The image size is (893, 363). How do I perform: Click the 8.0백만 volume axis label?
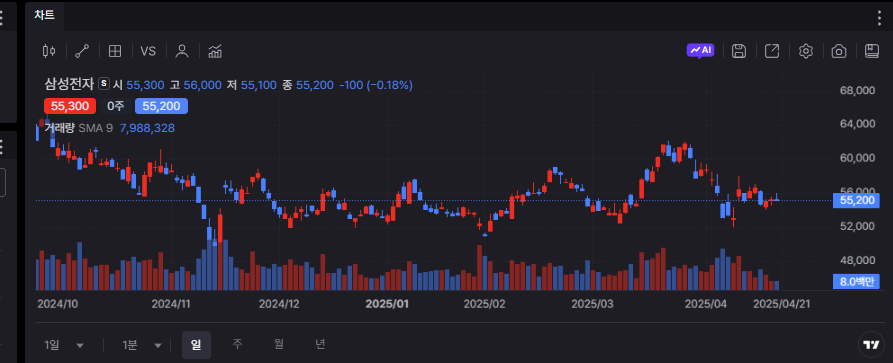coord(856,282)
